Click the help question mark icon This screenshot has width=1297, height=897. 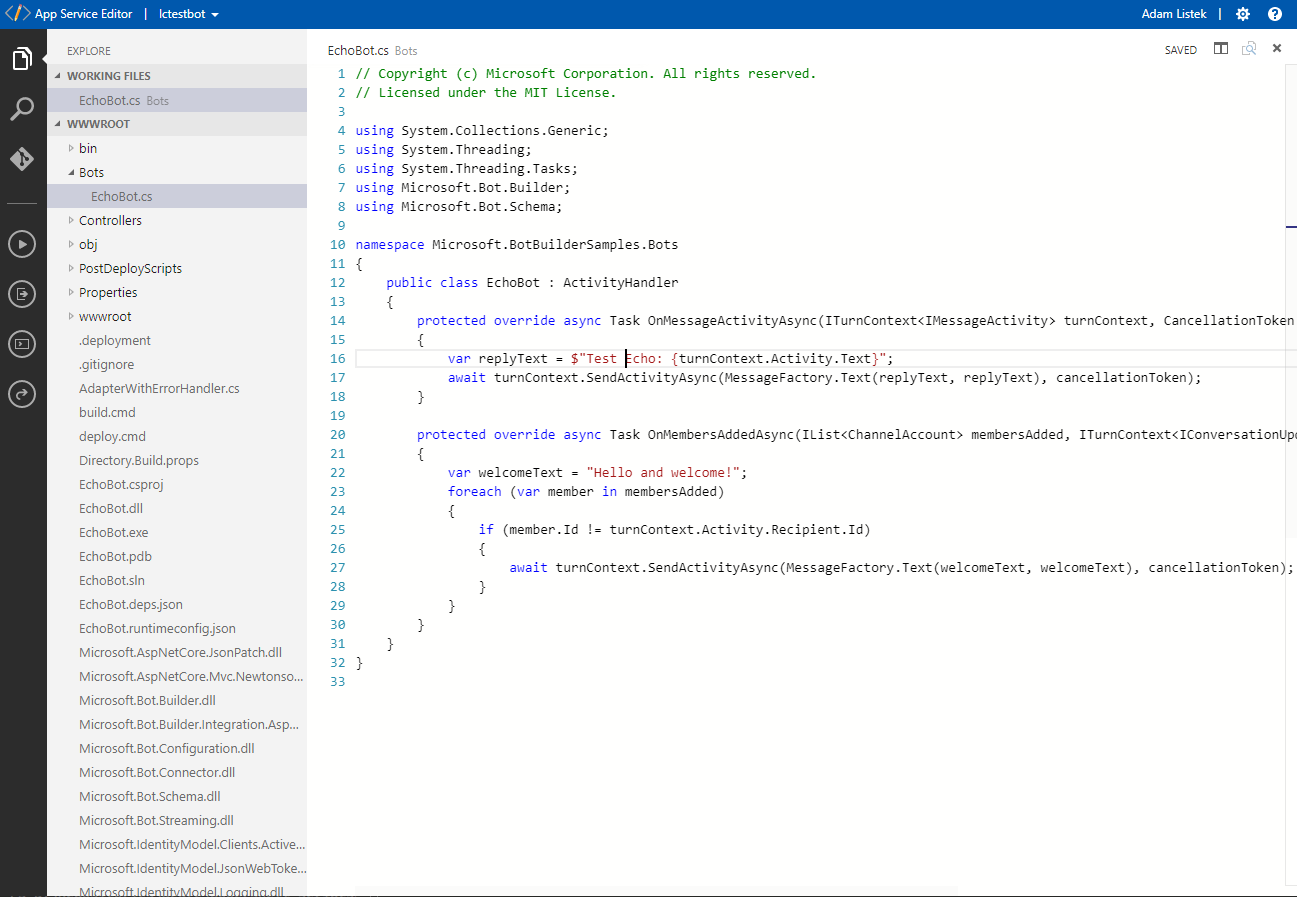click(x=1275, y=14)
